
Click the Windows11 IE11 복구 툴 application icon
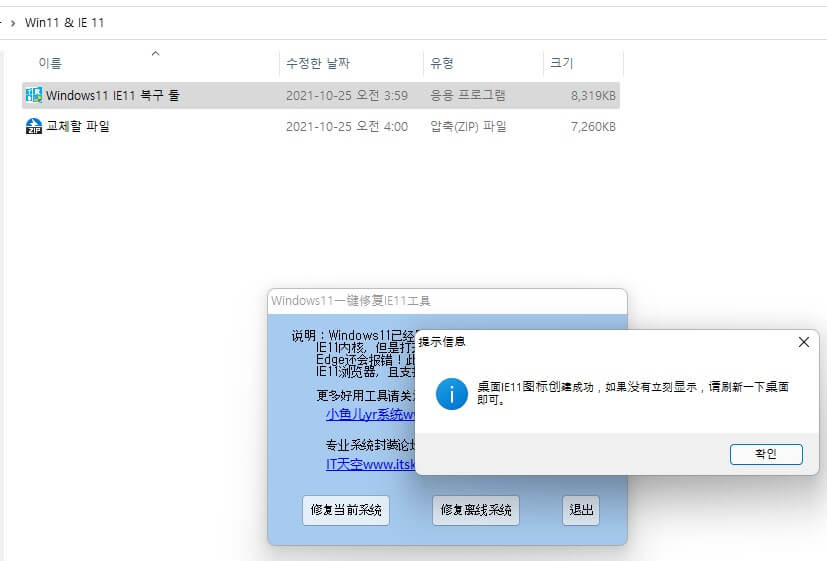[x=33, y=96]
